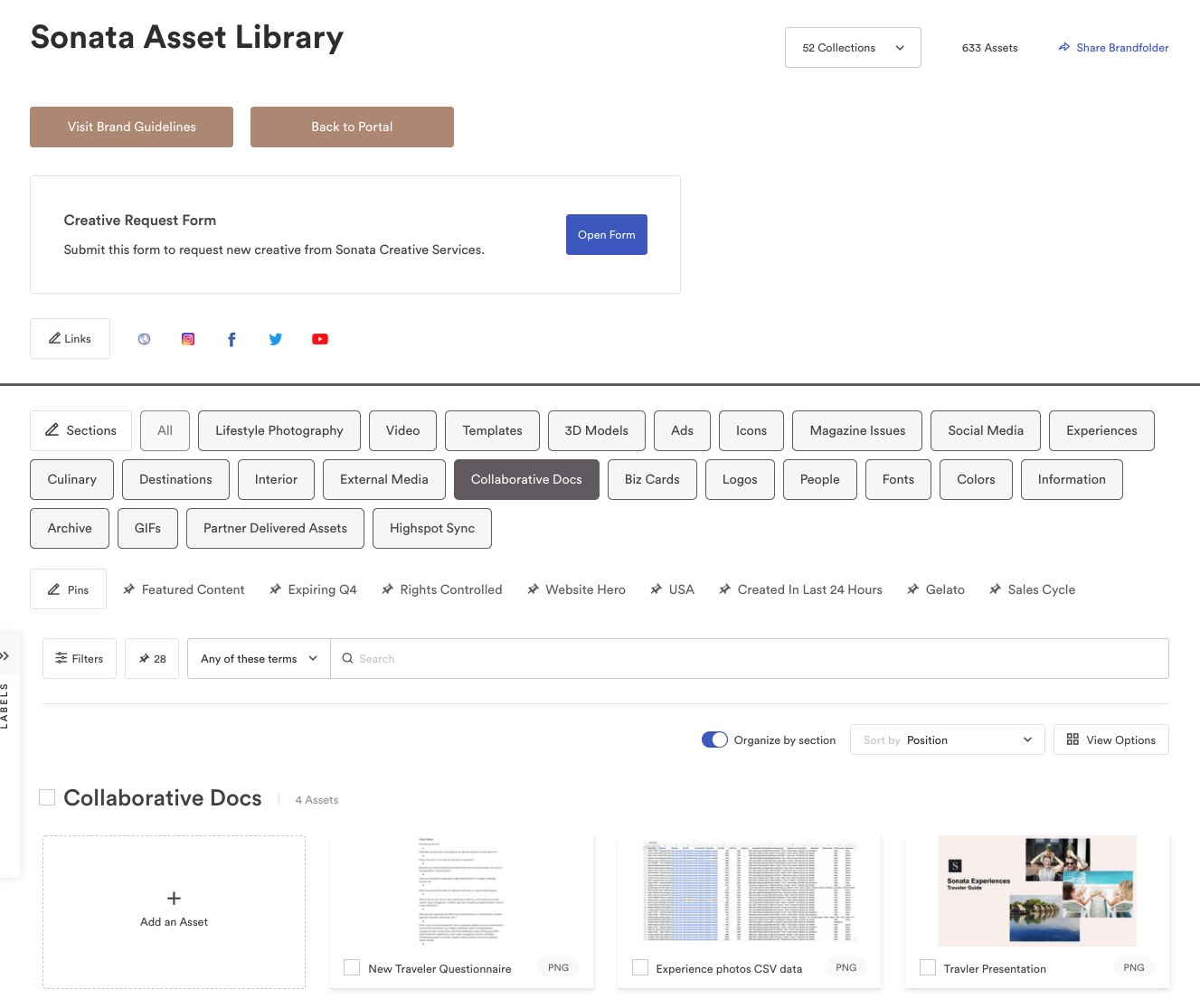Switch to Lifestyle Photography section
Viewport: 1200px width, 1008px height.
coord(279,430)
